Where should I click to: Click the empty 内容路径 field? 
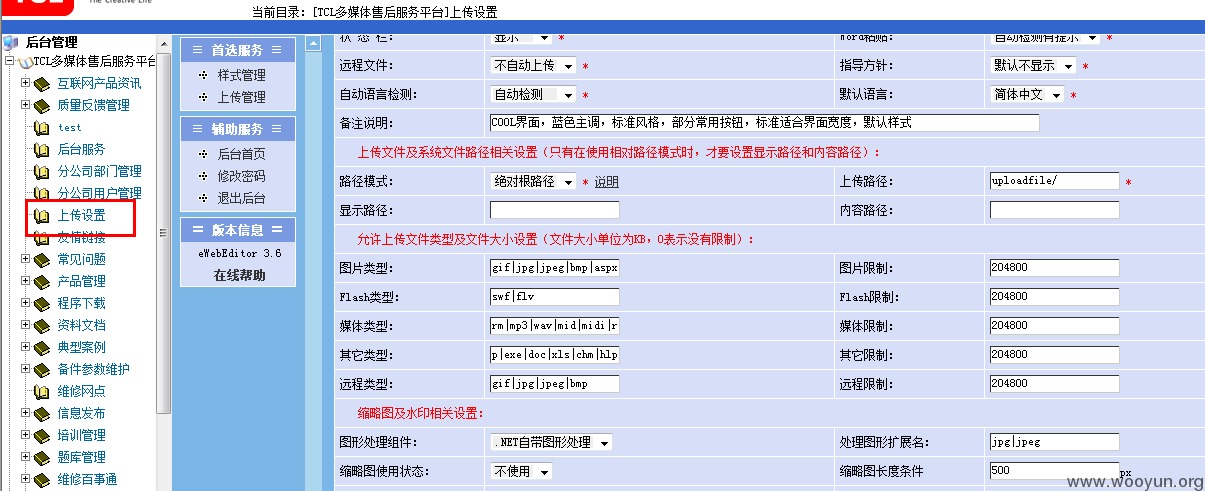[1055, 210]
